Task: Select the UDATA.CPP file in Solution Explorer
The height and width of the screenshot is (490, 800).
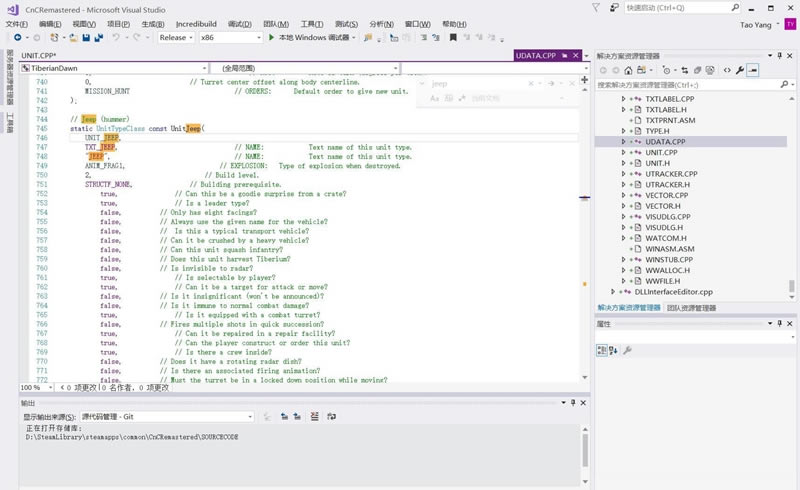Action: 665,142
